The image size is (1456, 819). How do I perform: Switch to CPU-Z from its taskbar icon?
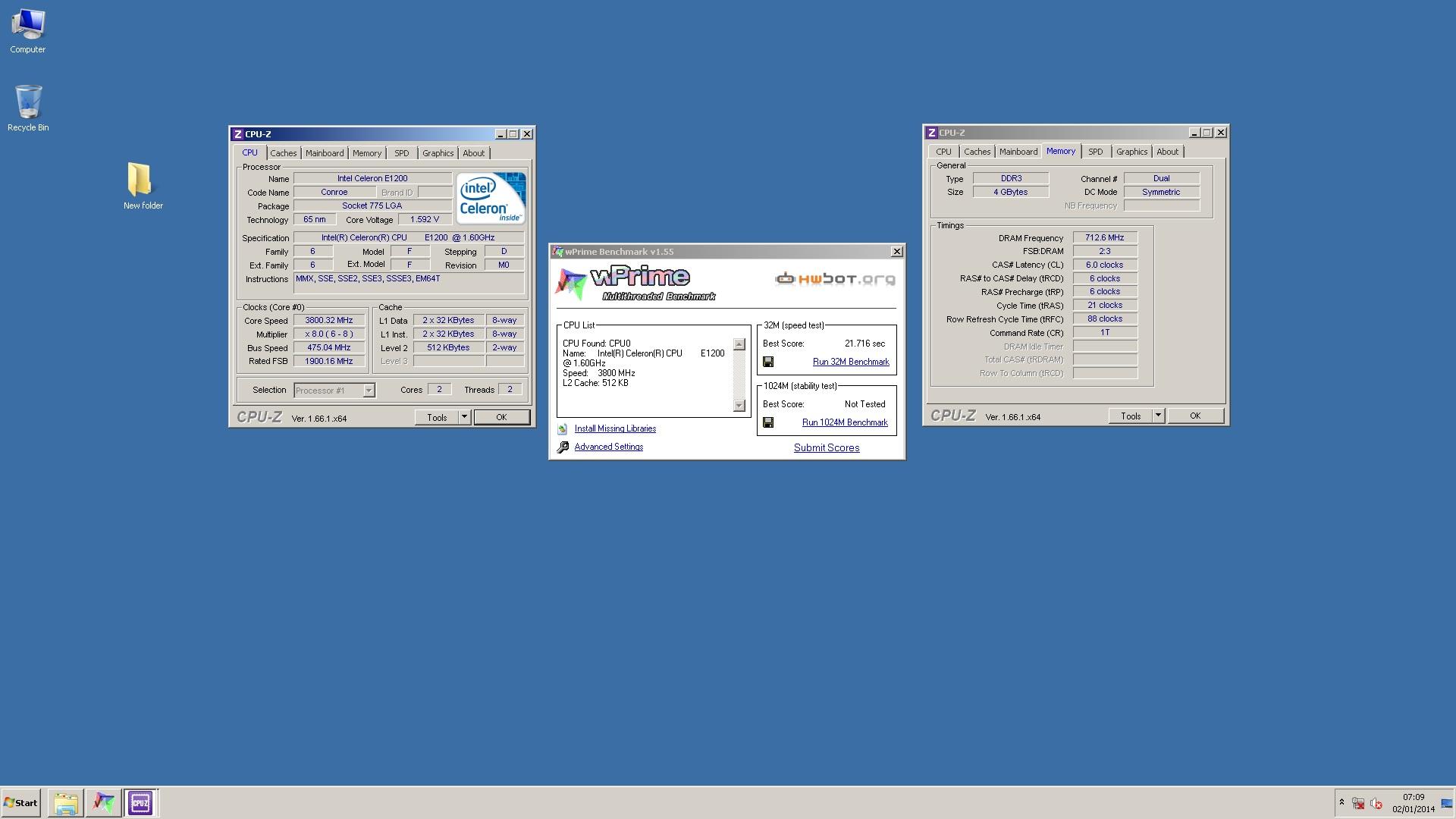140,803
